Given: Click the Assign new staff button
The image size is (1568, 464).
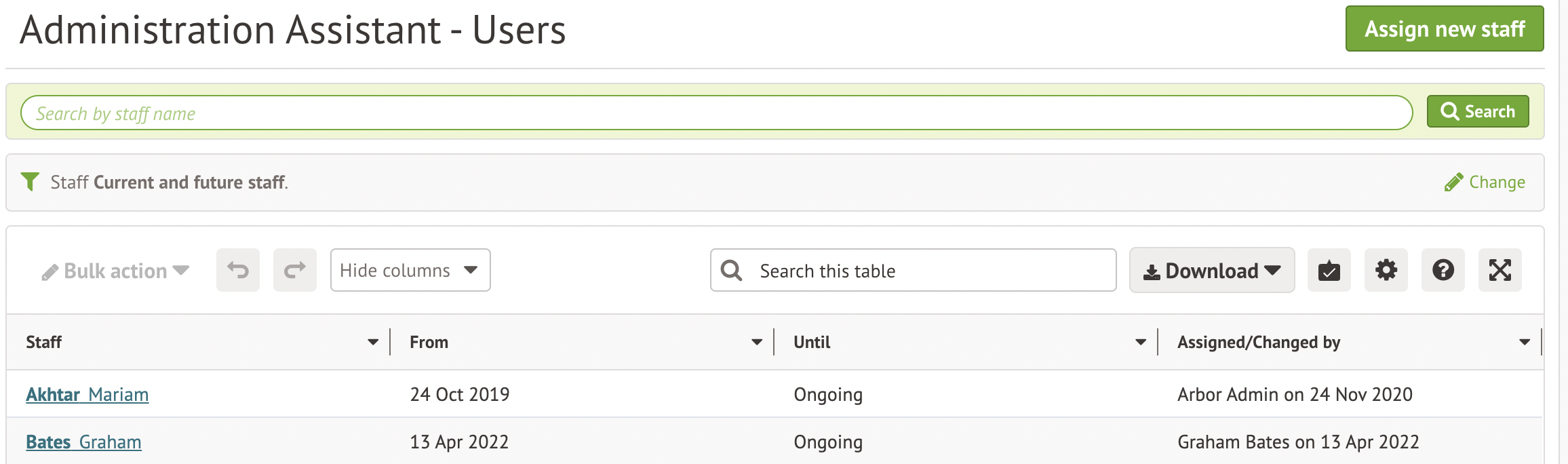Looking at the screenshot, I should pyautogui.click(x=1444, y=28).
